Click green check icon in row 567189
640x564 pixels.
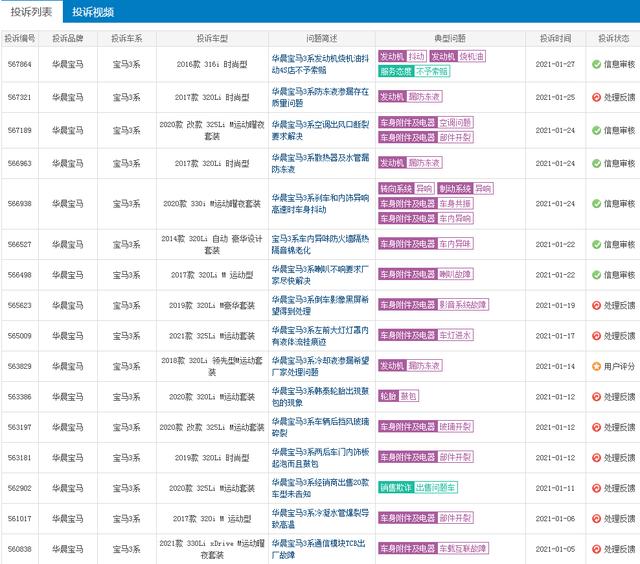click(596, 130)
